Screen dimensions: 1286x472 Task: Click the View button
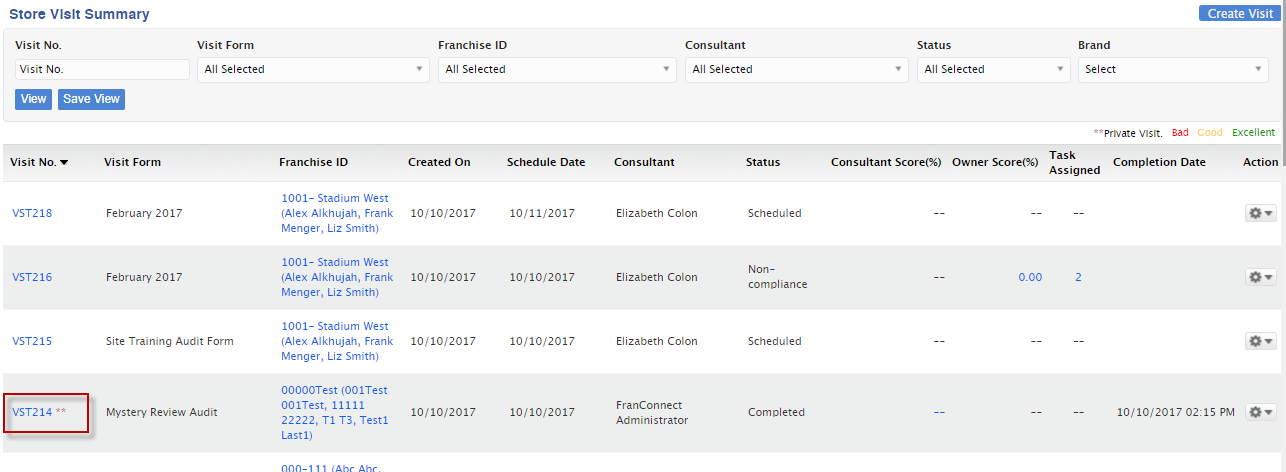(33, 99)
